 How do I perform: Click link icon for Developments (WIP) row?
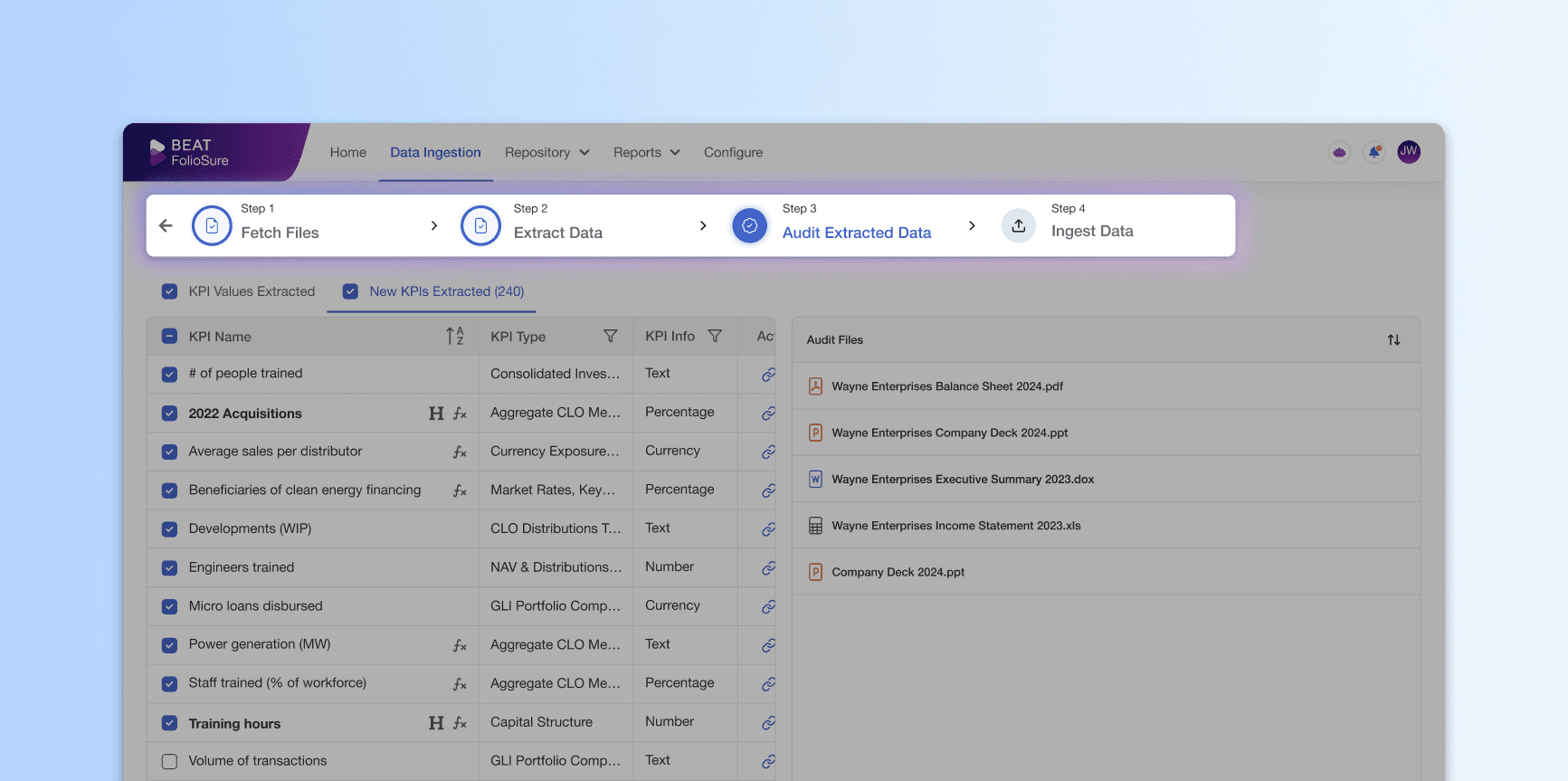pos(768,529)
